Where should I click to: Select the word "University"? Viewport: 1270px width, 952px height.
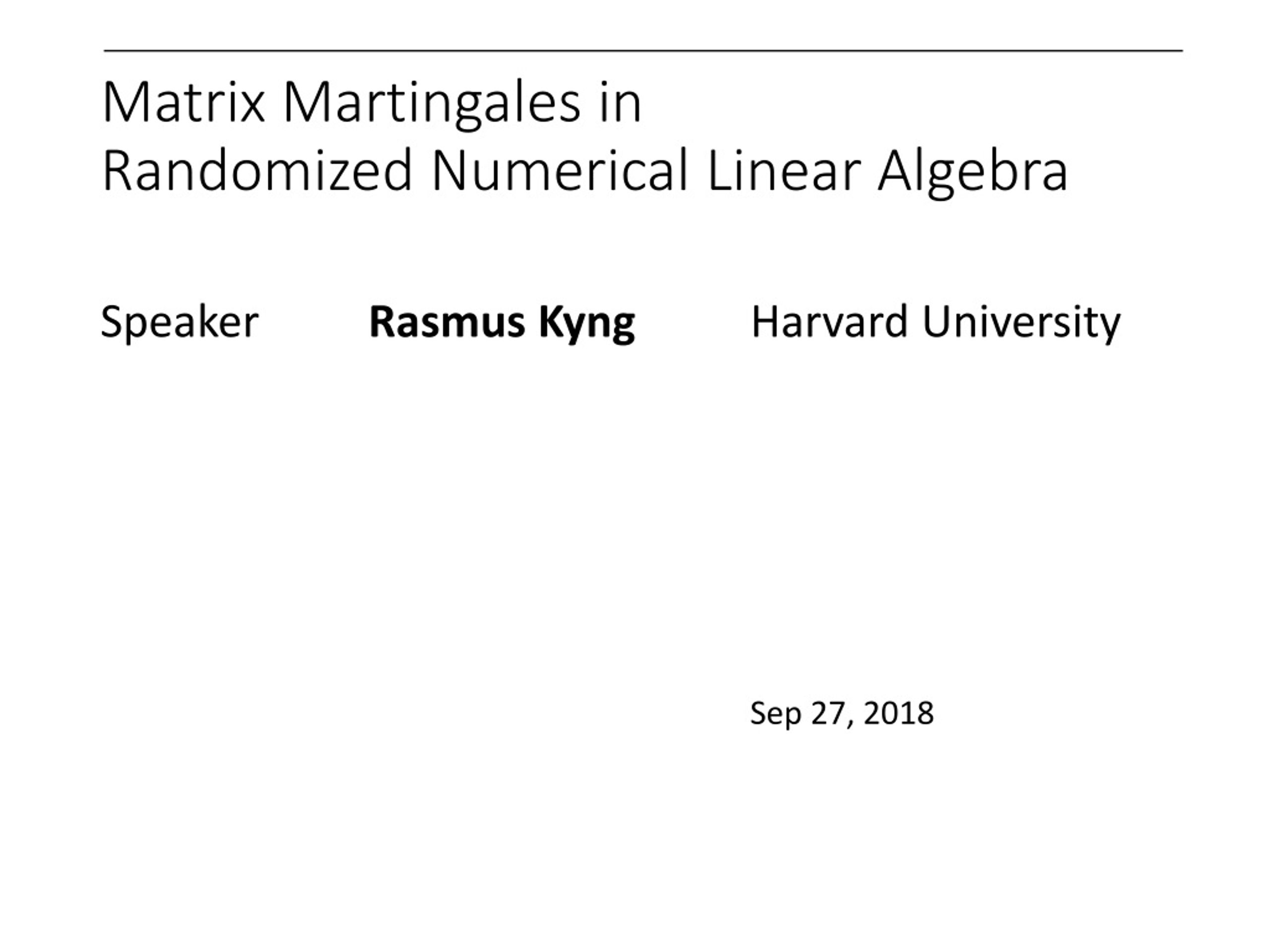click(1021, 324)
